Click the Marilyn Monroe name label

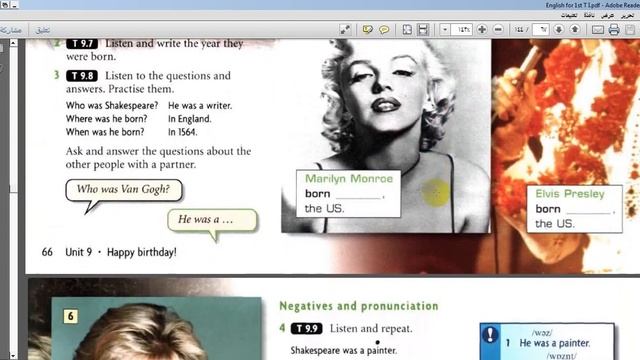click(349, 179)
